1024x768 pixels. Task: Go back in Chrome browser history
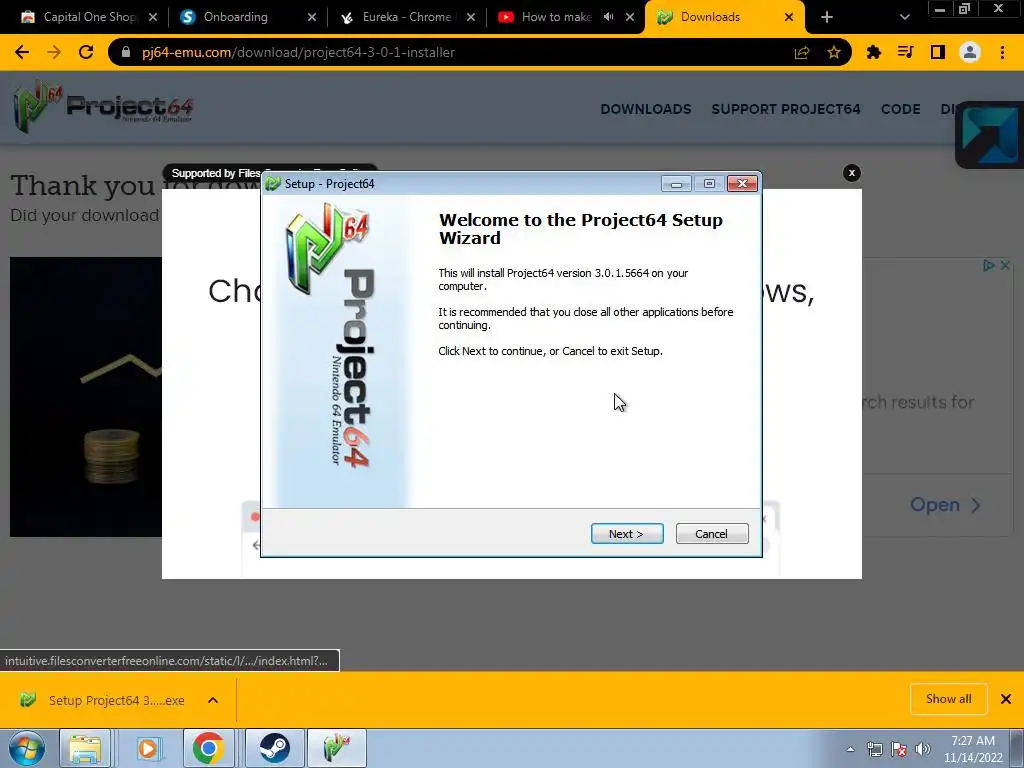(x=22, y=52)
